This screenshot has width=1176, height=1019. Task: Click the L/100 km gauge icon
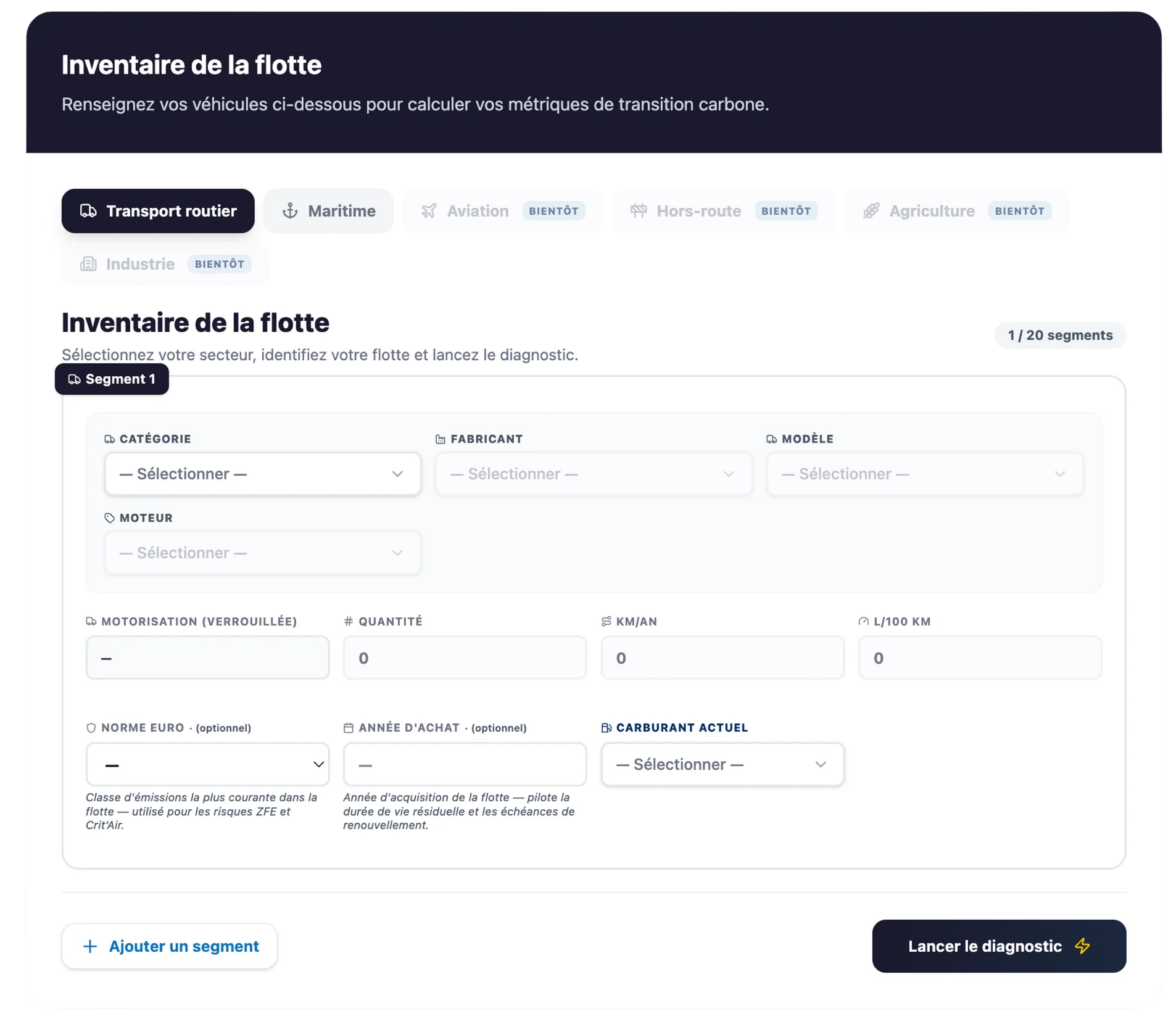tap(863, 621)
